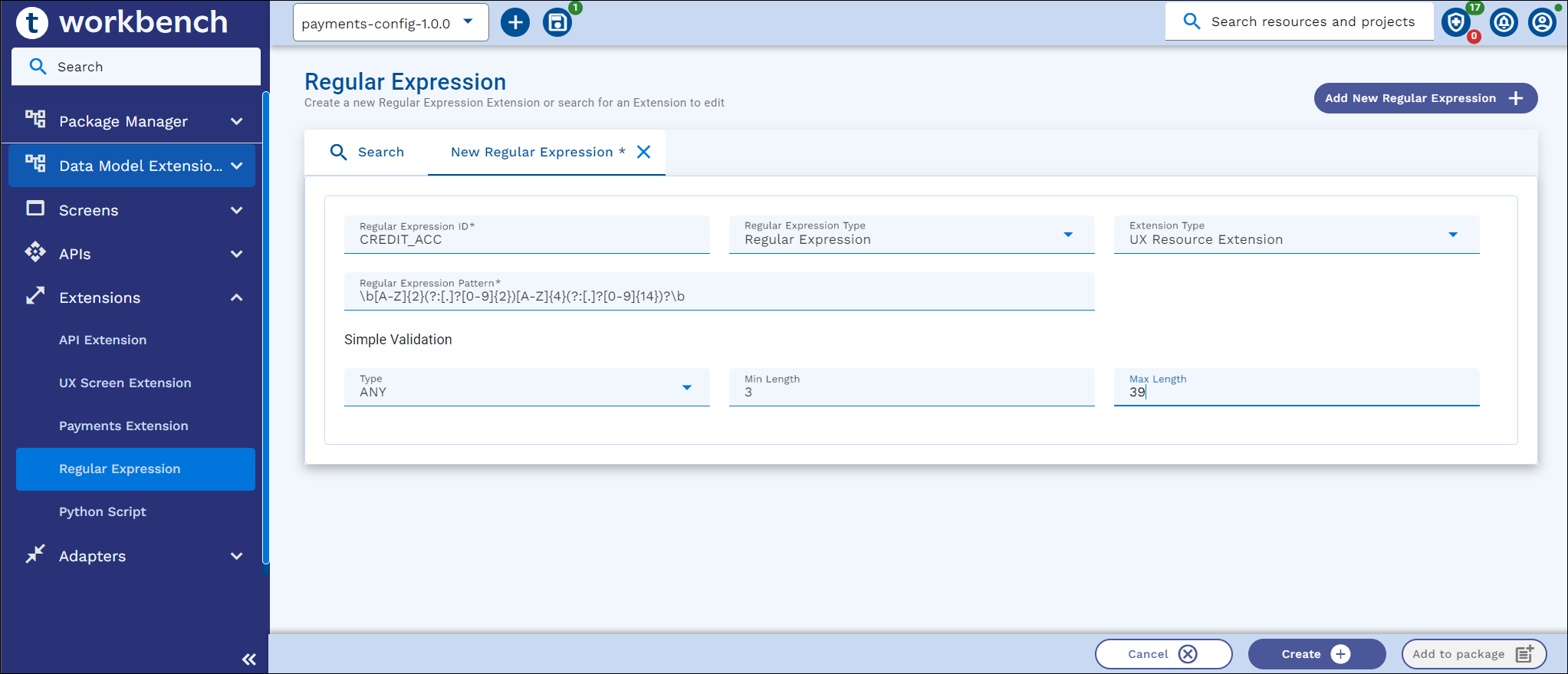Click the Cancel button
Viewport: 1568px width, 674px height.
1162,654
